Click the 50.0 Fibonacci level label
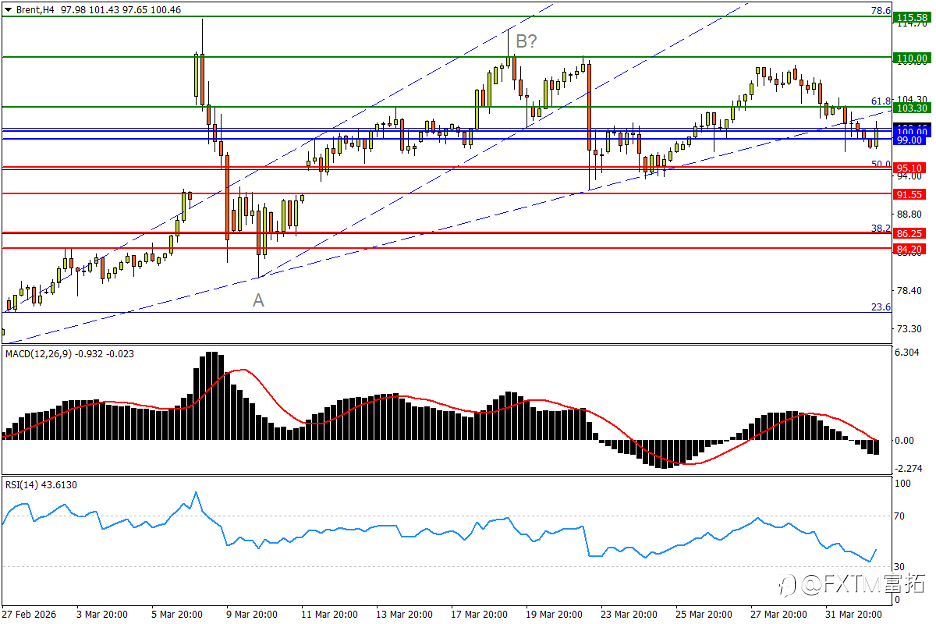This screenshot has width=936, height=624. (880, 164)
